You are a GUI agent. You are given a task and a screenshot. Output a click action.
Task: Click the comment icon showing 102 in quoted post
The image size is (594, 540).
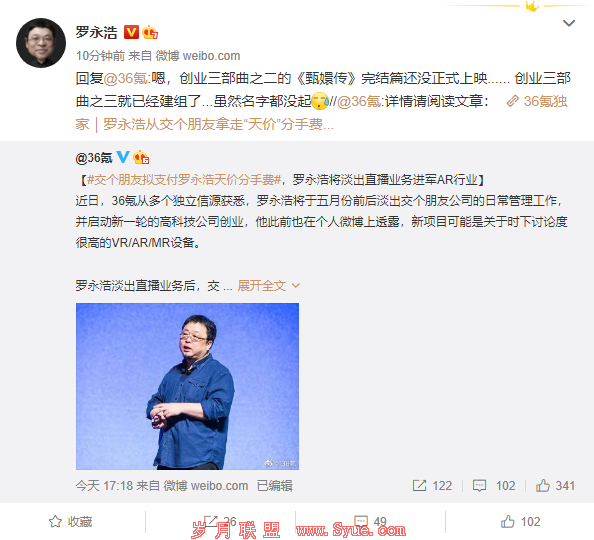coord(494,485)
